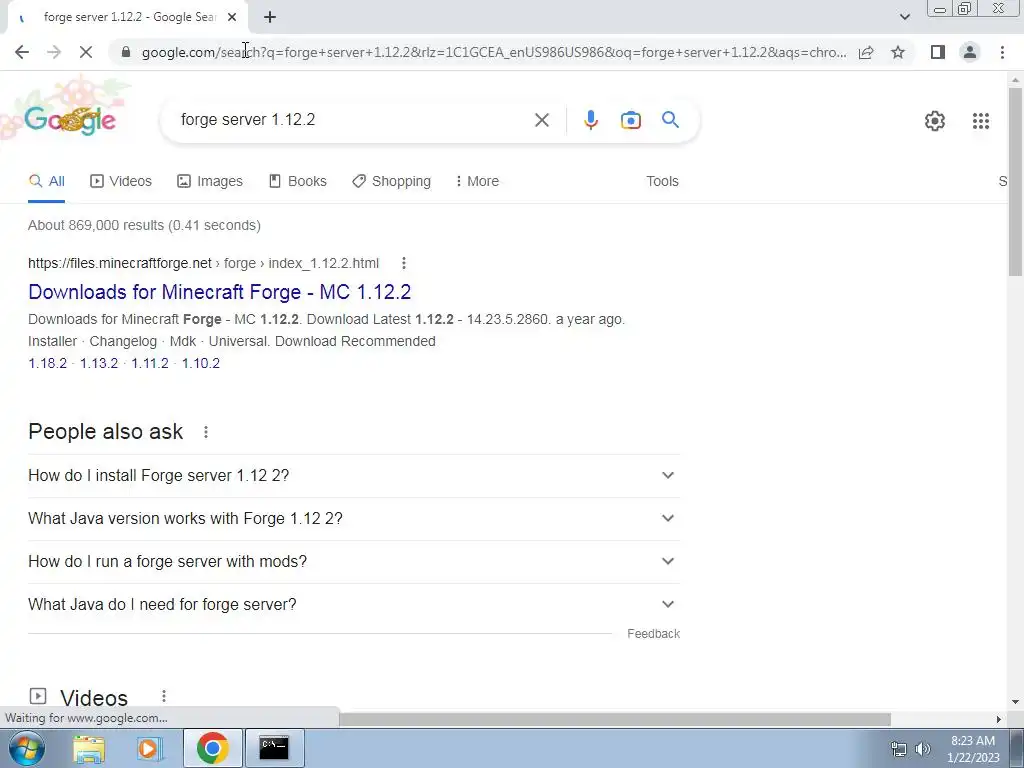1024x768 pixels.
Task: Click the address bar URL
Action: coord(494,52)
